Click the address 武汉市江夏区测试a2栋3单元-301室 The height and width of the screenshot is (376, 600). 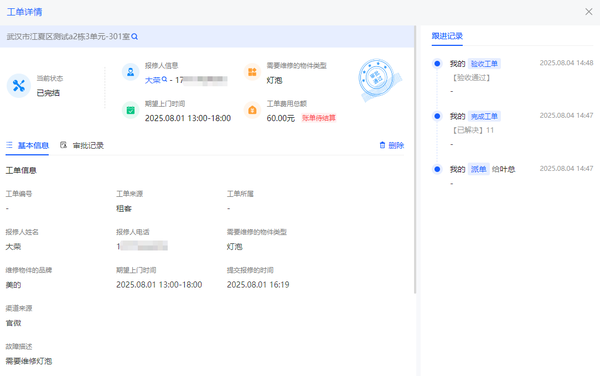point(68,37)
